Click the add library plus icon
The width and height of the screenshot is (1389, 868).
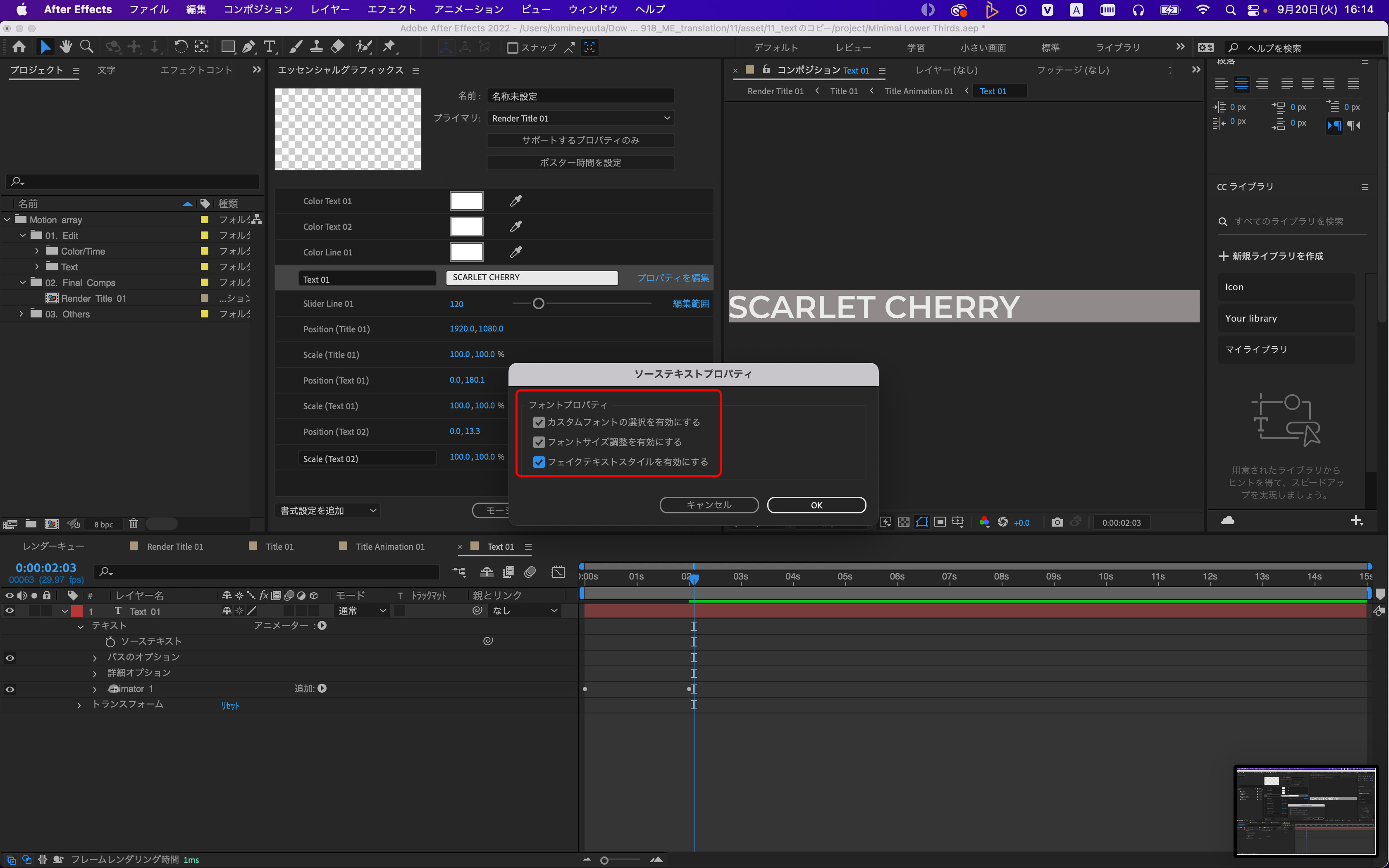pyautogui.click(x=1357, y=520)
